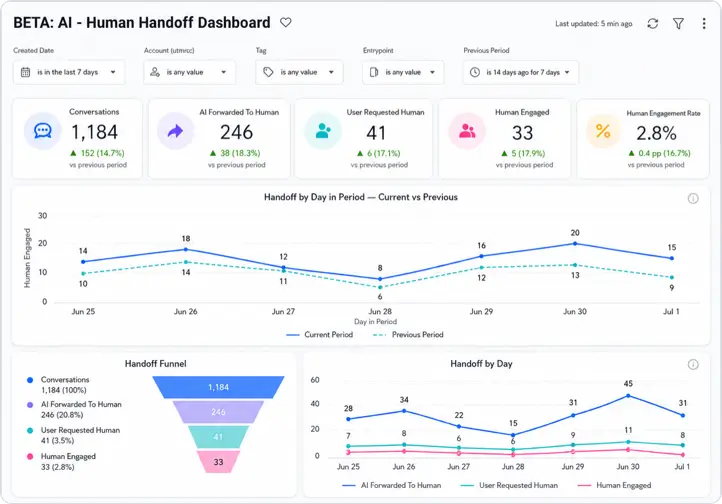Click the 'Human Engaged 33 (2.8%)' funnel legend entry
Image resolution: width=722 pixels, height=504 pixels.
tap(61, 462)
